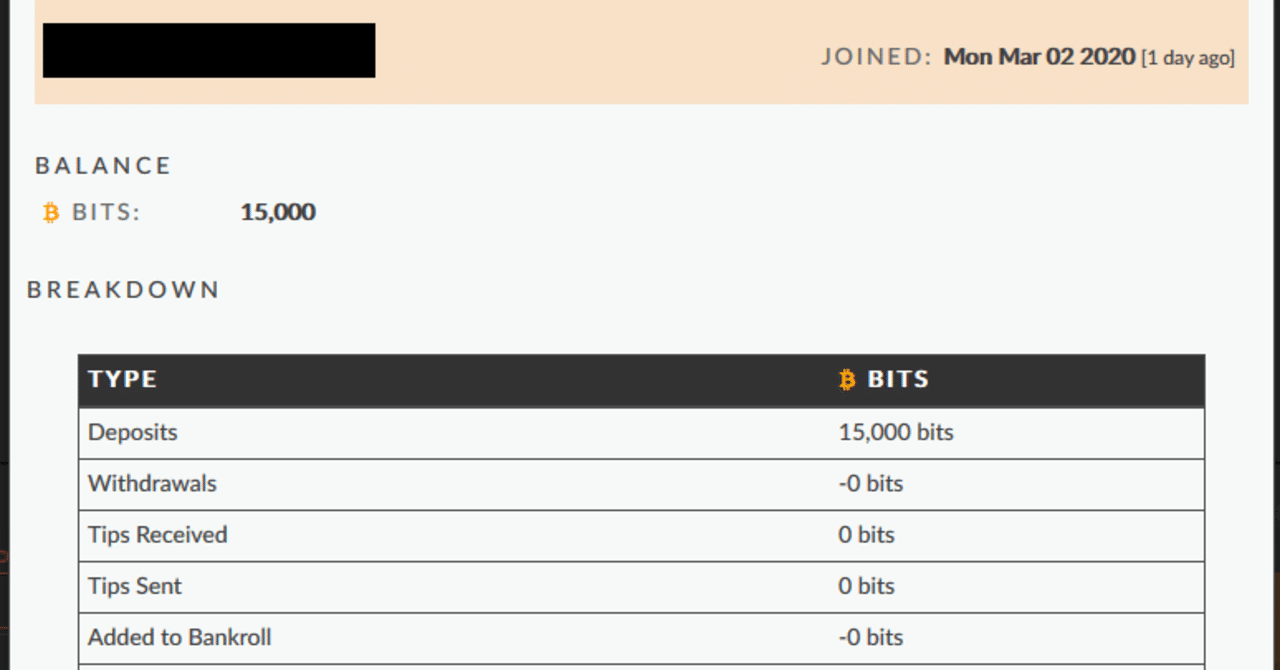Click the BITS column header text in the table

coord(898,380)
